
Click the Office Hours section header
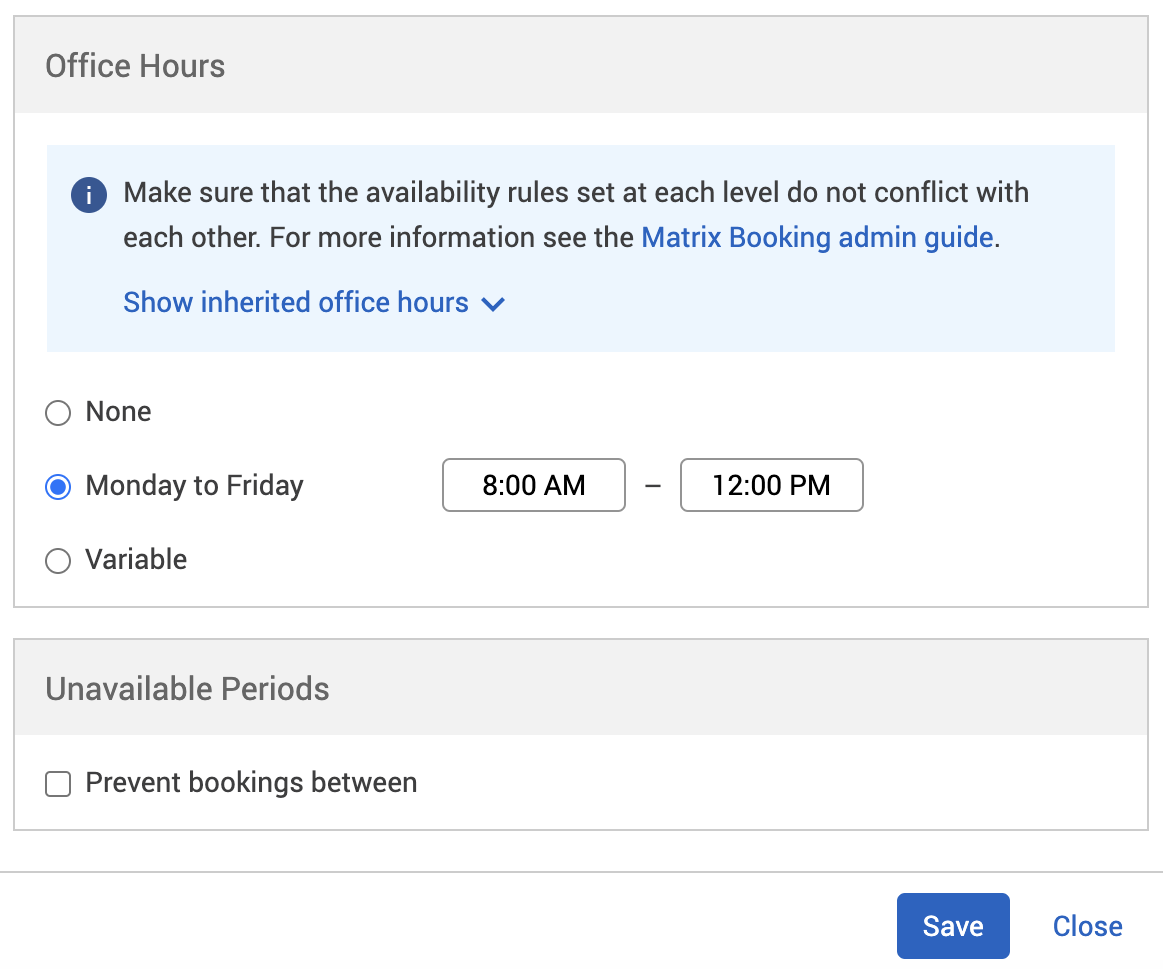point(136,66)
